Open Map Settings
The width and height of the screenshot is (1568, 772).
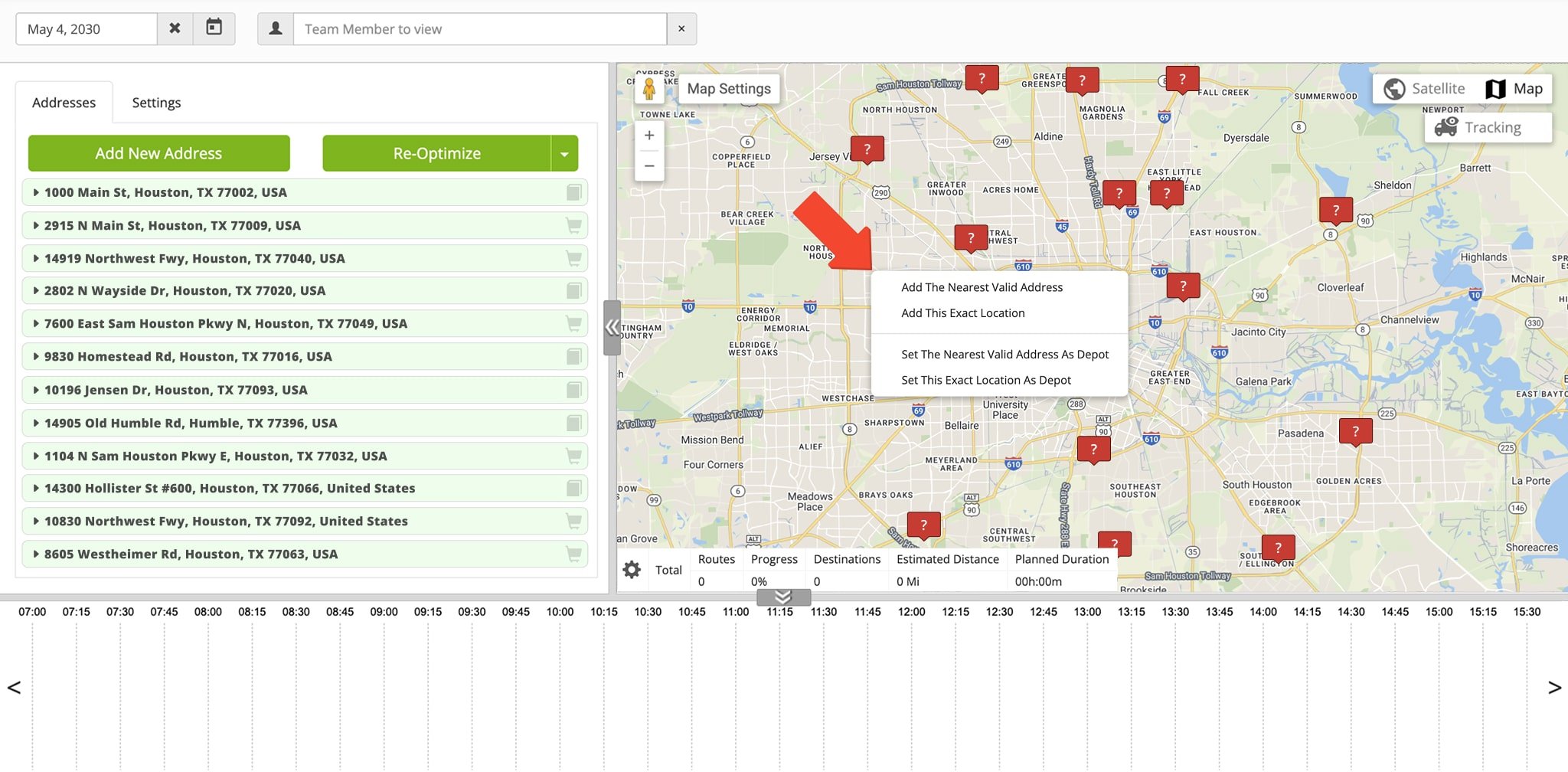[729, 89]
